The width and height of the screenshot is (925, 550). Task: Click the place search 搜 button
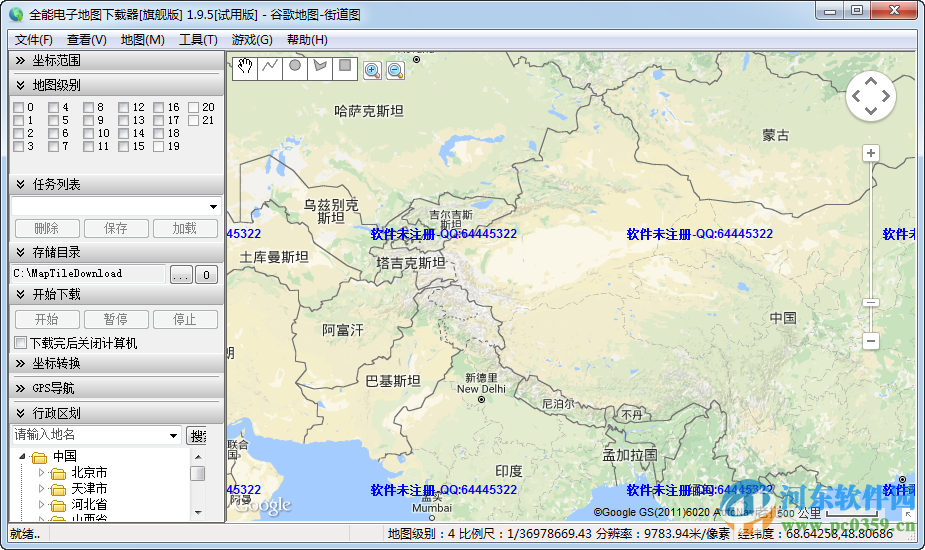196,436
